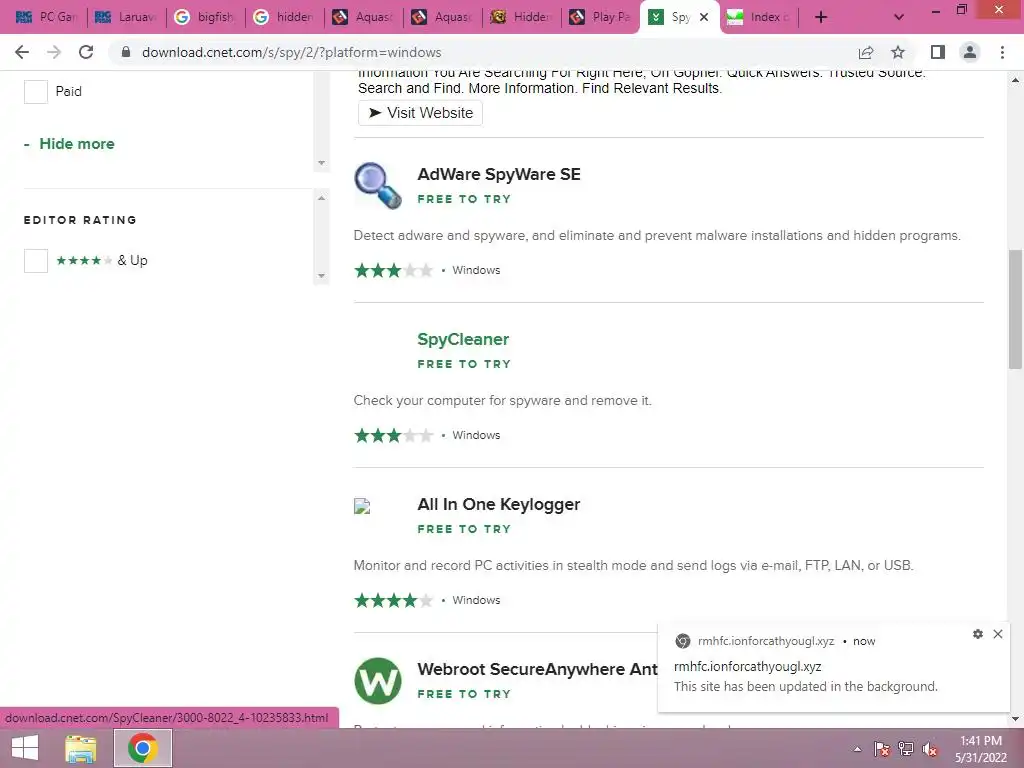Open File Explorer from taskbar
This screenshot has width=1024, height=768.
(81, 748)
